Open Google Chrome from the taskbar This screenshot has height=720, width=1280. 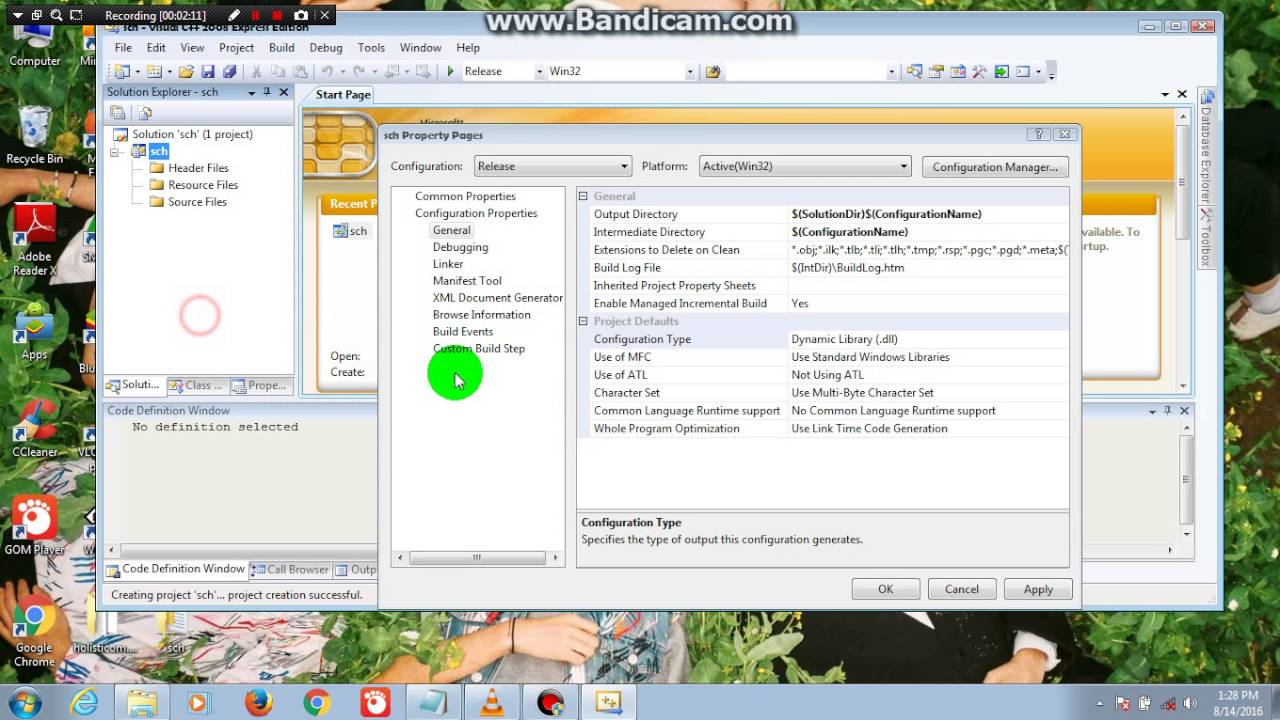[317, 703]
